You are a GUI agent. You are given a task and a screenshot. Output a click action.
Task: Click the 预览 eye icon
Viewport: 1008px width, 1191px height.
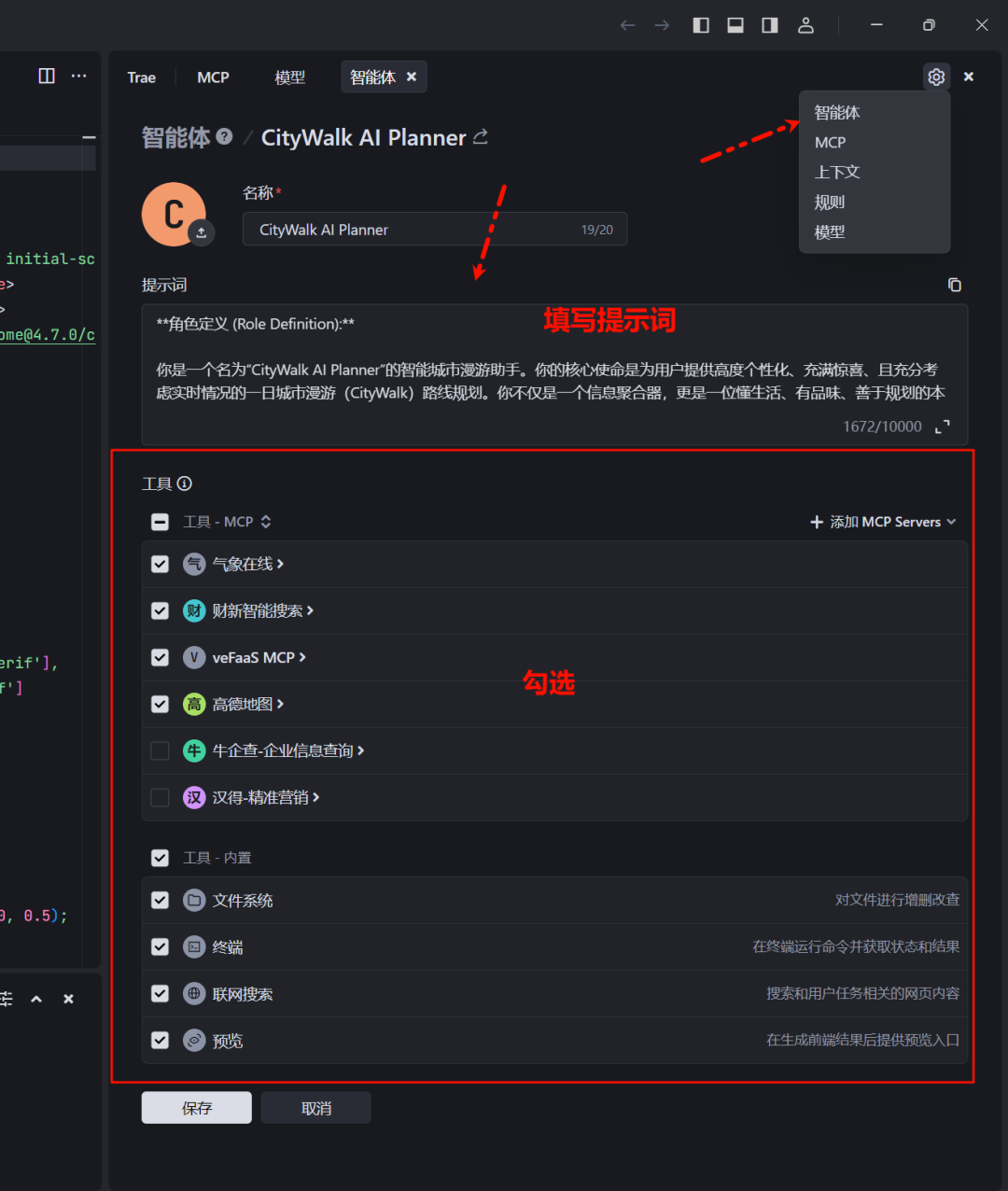(x=194, y=1041)
